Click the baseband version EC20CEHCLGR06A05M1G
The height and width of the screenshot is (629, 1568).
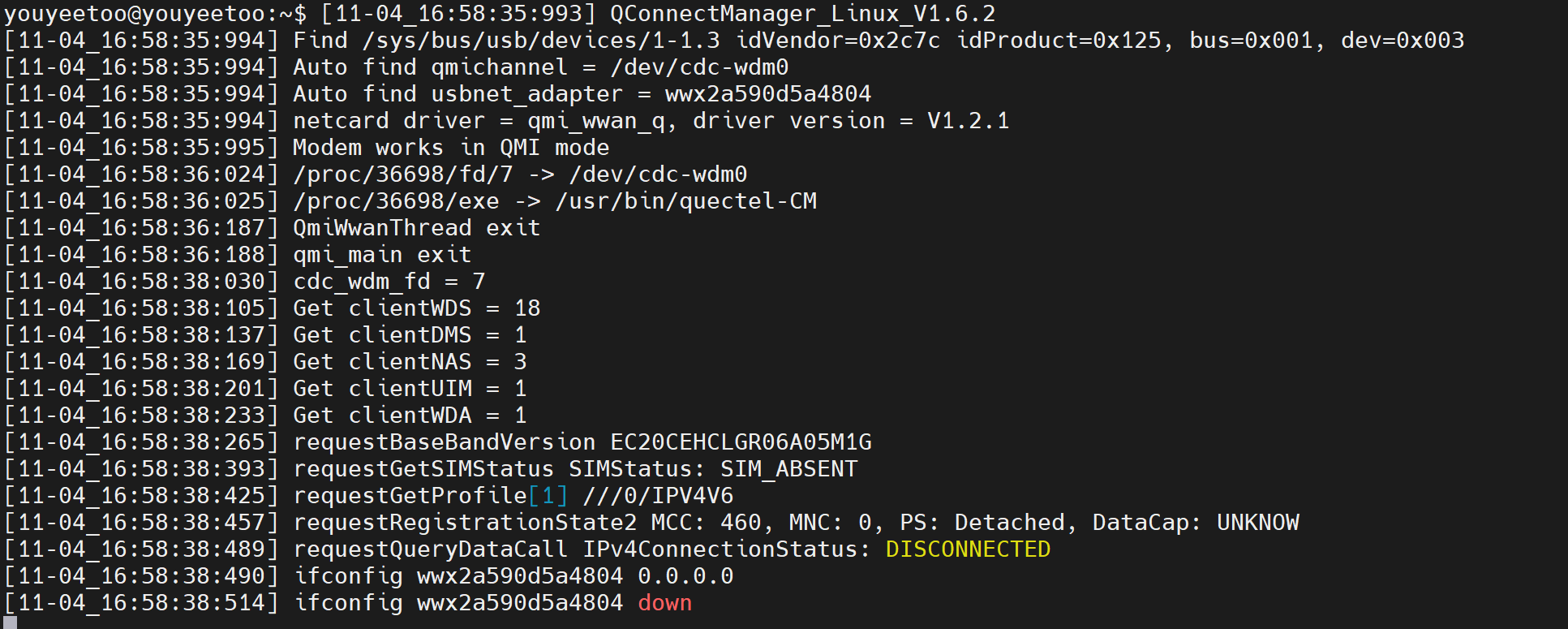741,442
